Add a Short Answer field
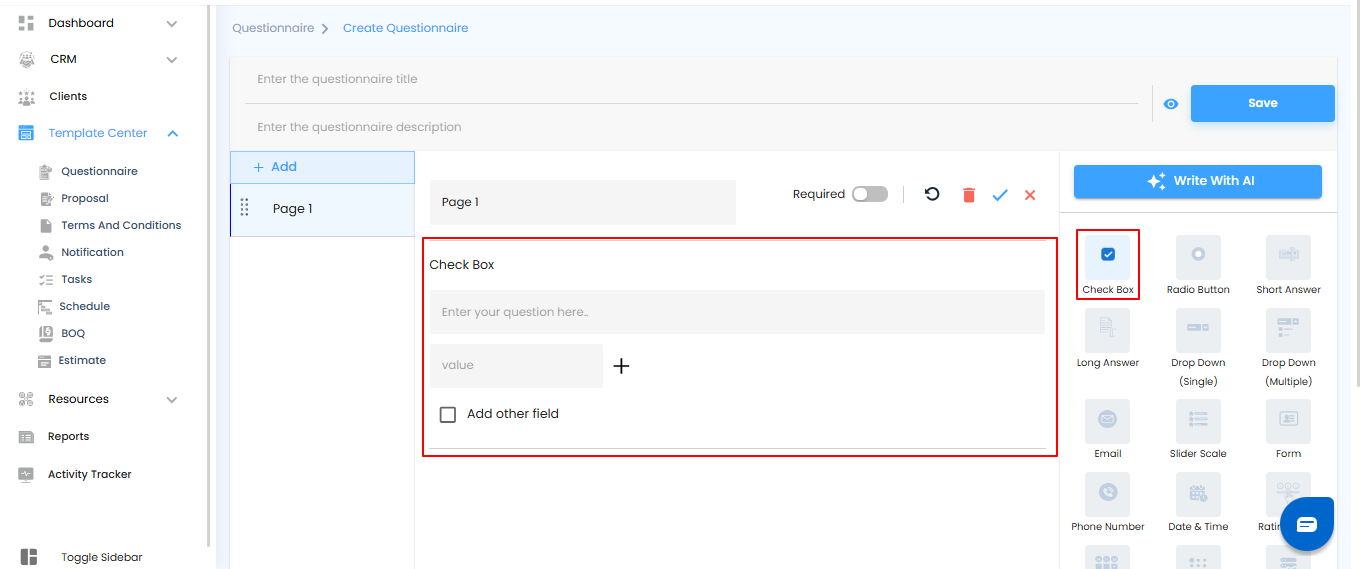 [x=1288, y=257]
